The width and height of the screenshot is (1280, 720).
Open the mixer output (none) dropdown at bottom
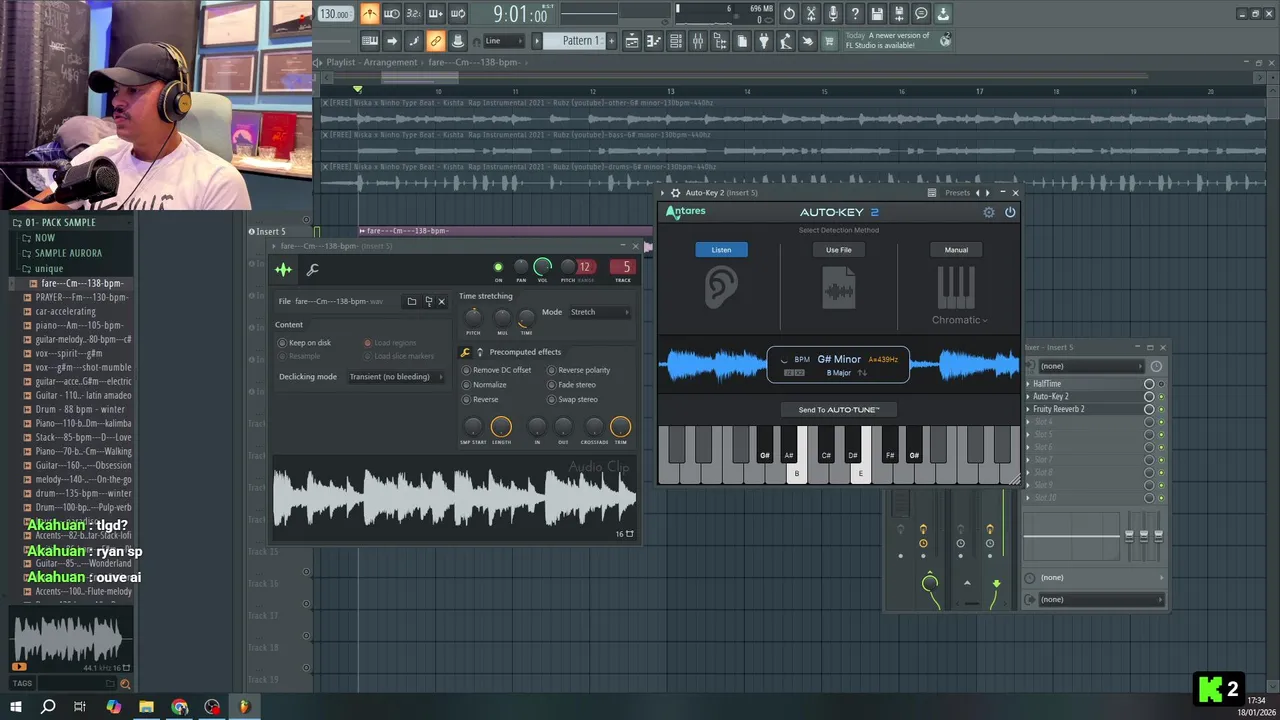point(1101,599)
